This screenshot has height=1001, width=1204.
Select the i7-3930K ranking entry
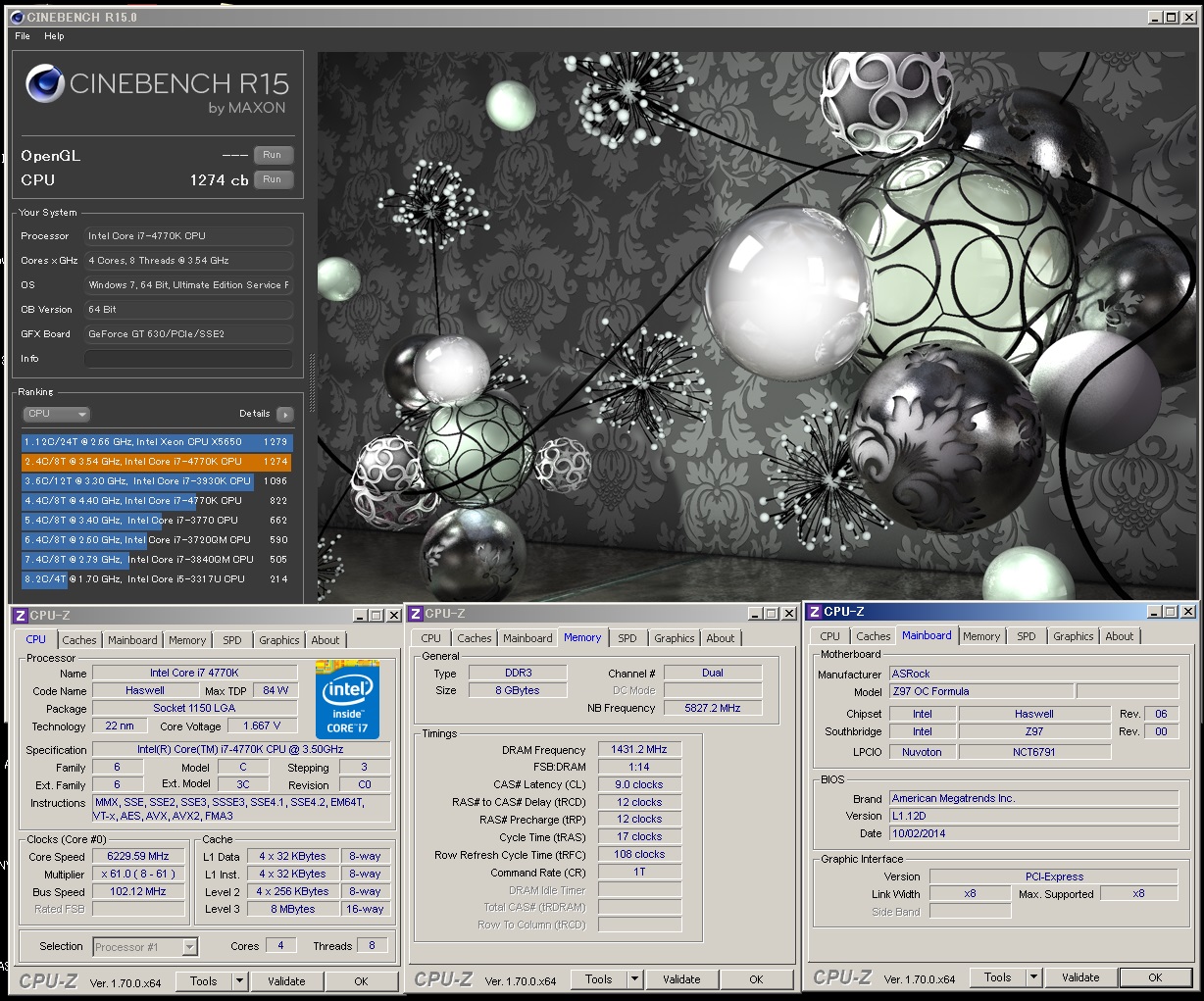coord(157,481)
